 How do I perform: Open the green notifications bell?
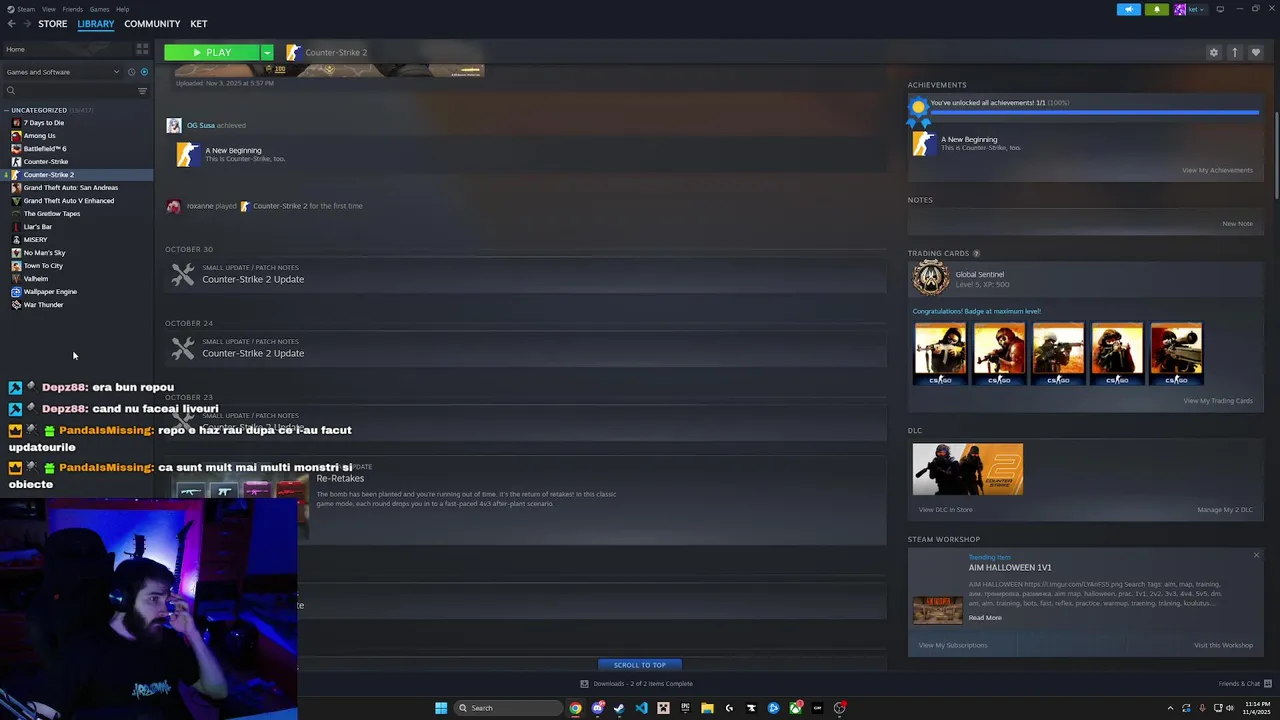point(1157,9)
